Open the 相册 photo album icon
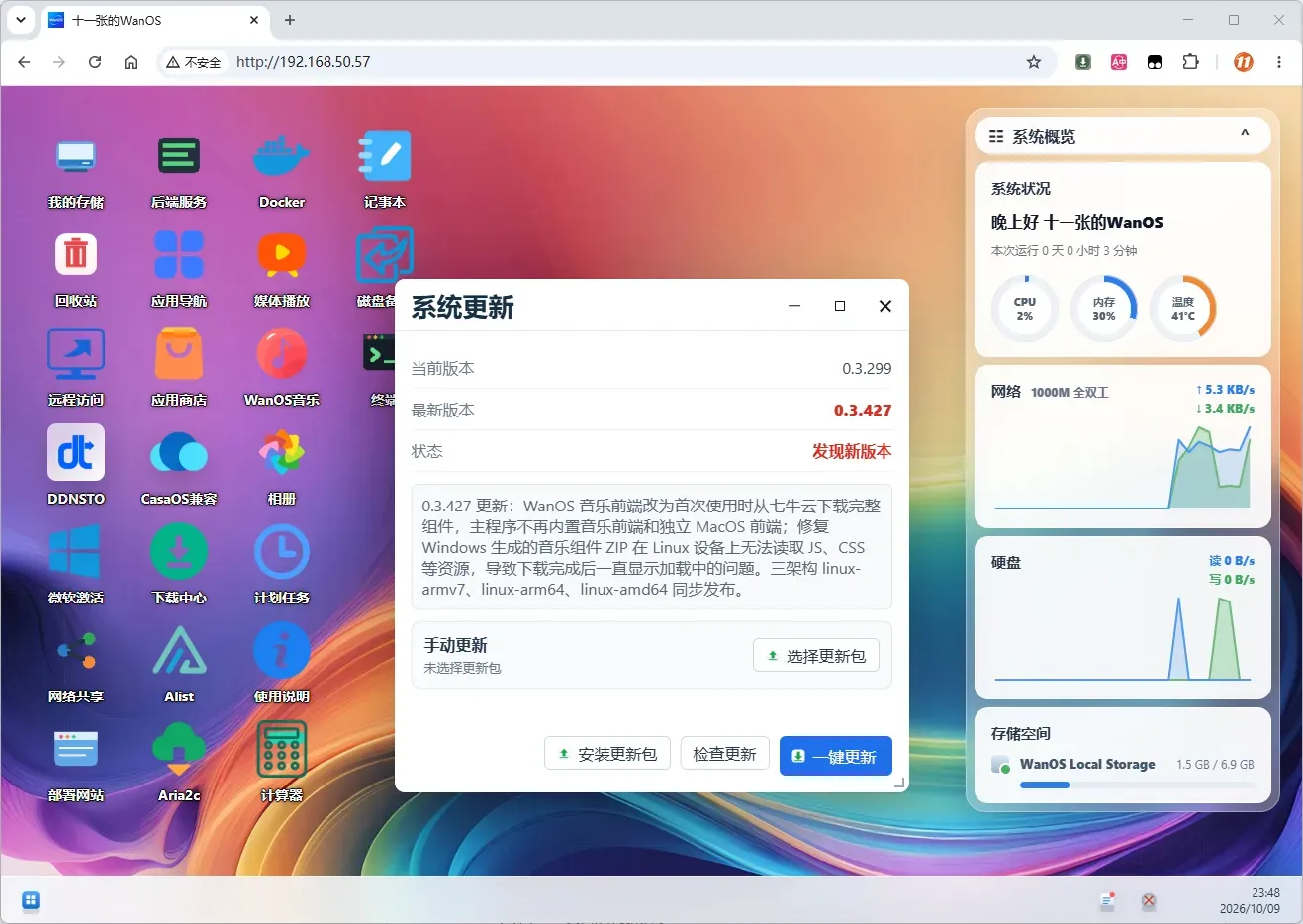 click(x=282, y=453)
